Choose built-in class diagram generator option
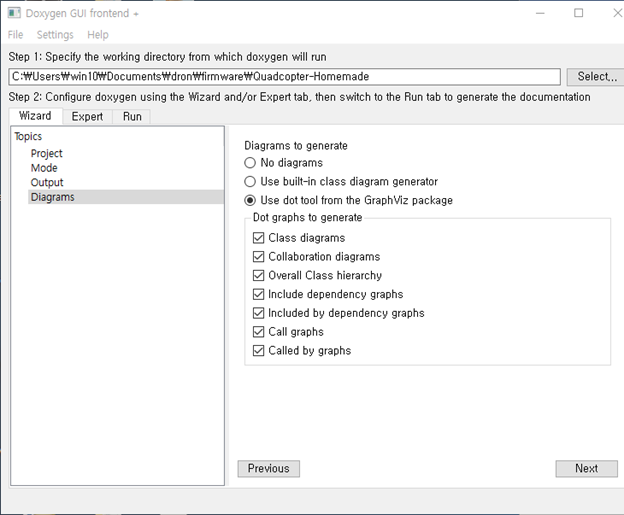Image resolution: width=624 pixels, height=515 pixels. [x=250, y=181]
